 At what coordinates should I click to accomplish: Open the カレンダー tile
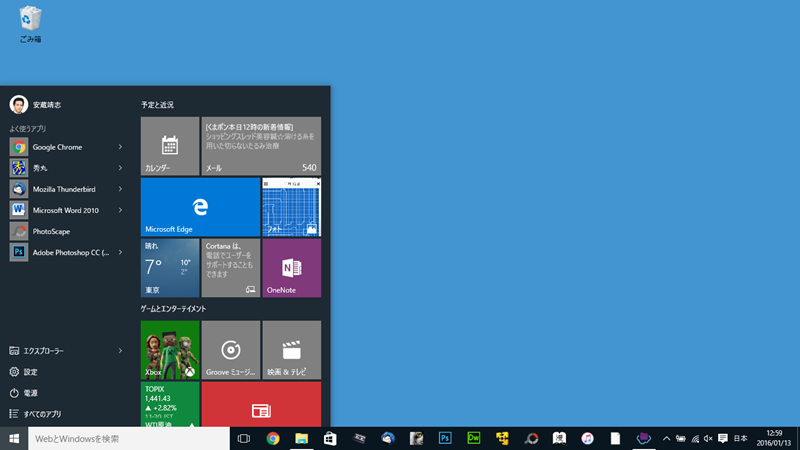[170, 146]
